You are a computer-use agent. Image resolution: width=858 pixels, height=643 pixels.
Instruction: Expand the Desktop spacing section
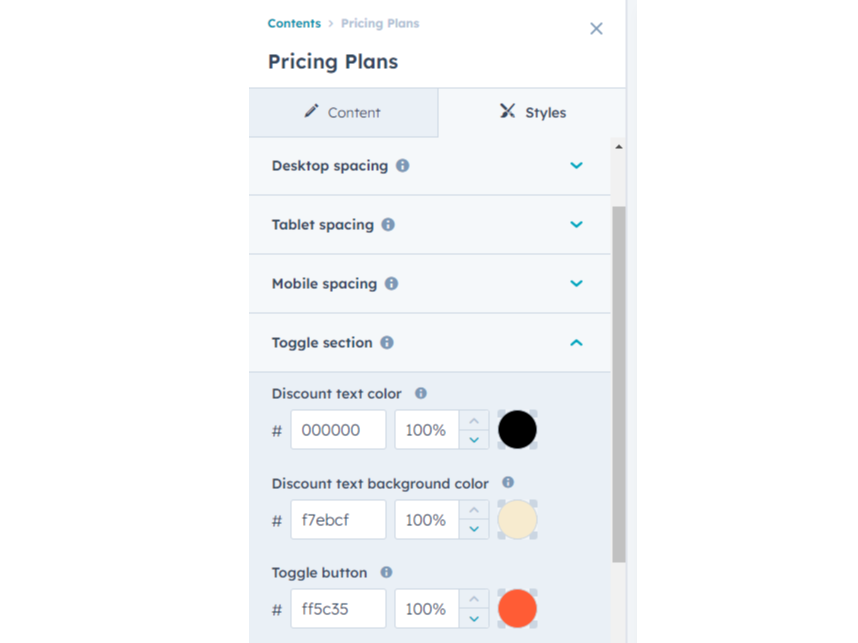576,166
